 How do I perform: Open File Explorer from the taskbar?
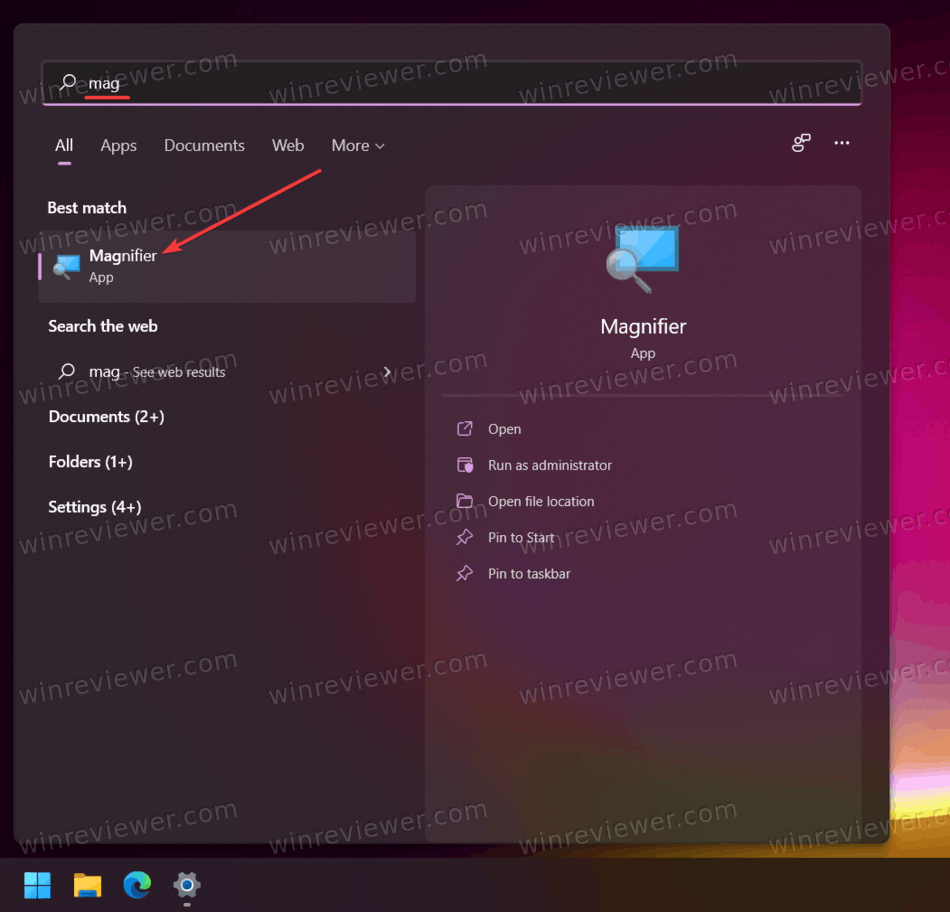tap(87, 885)
